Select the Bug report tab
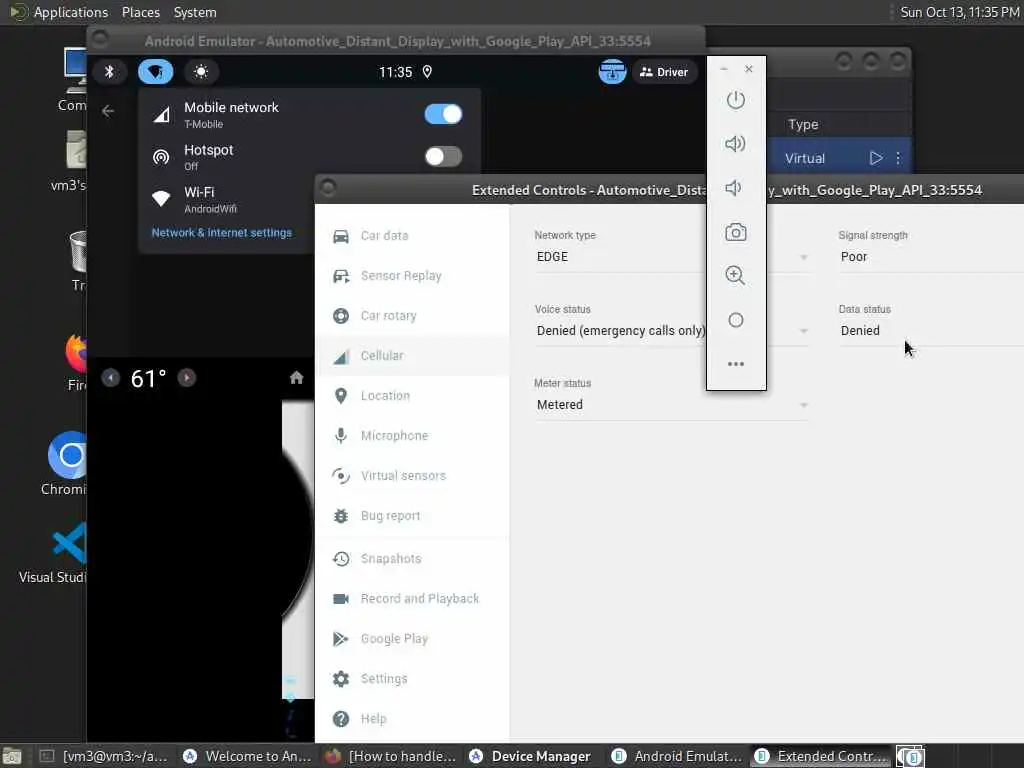The height and width of the screenshot is (768, 1024). coord(412,516)
